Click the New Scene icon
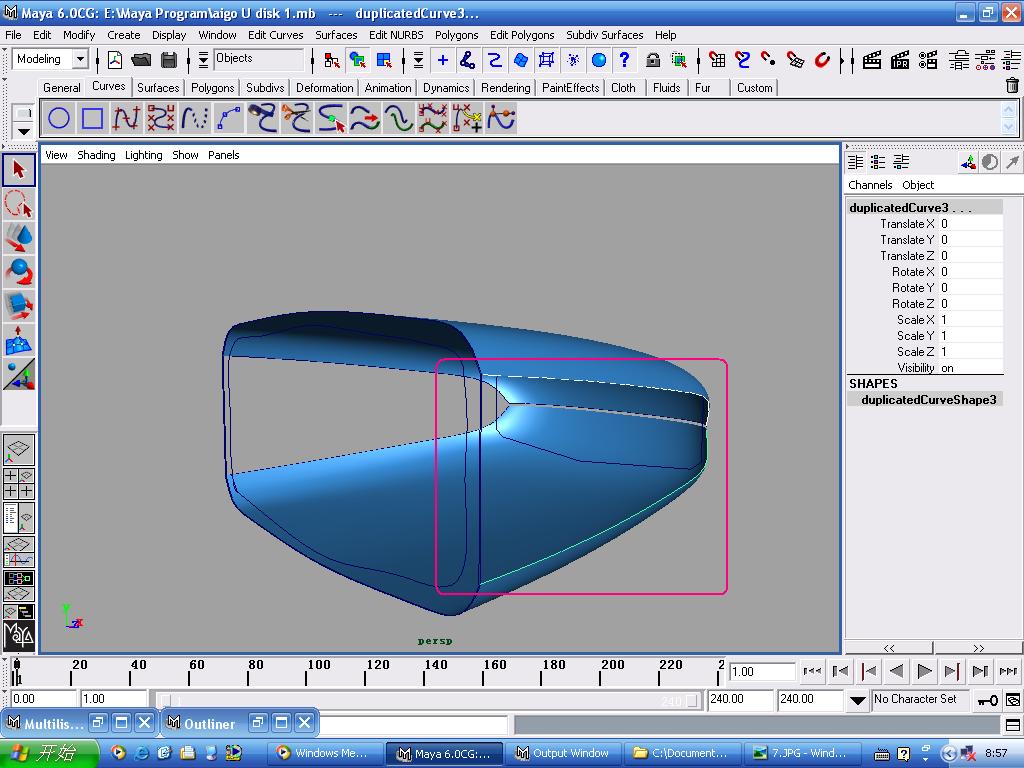Viewport: 1024px width, 768px height. 115,60
